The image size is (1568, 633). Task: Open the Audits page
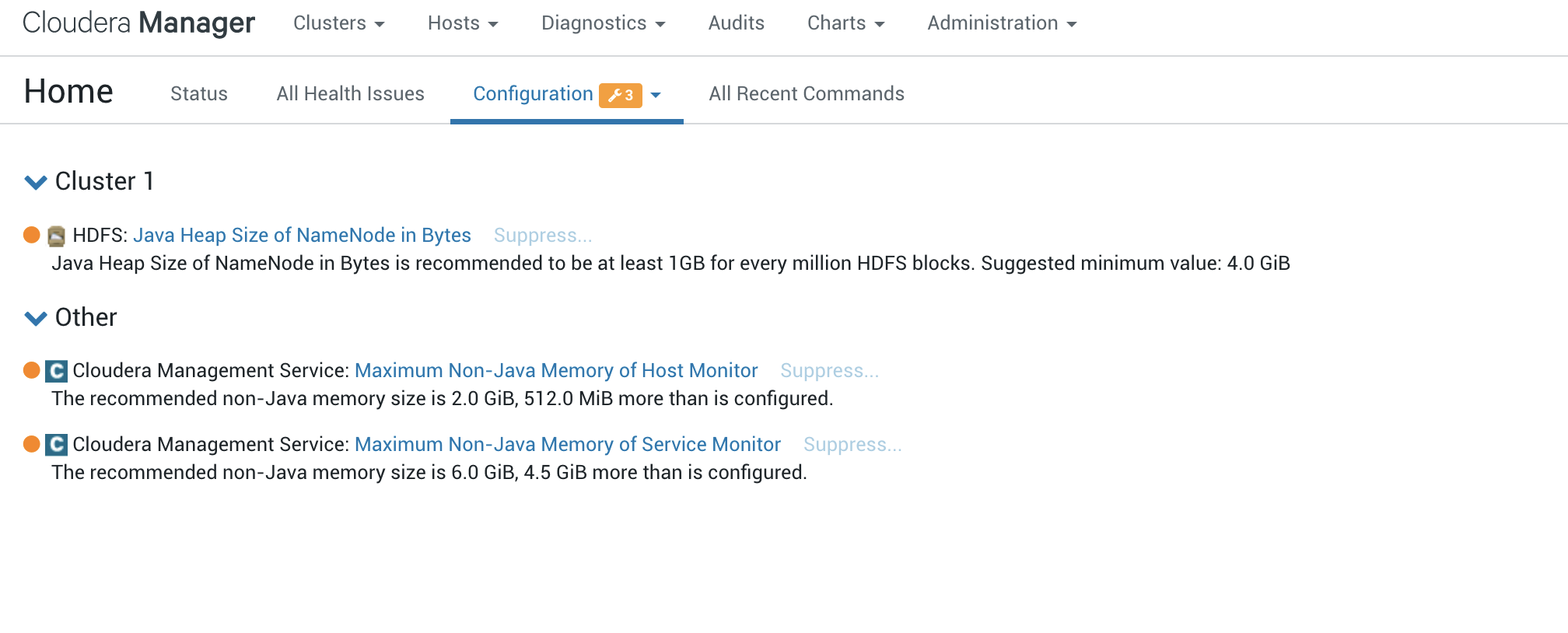tap(736, 23)
